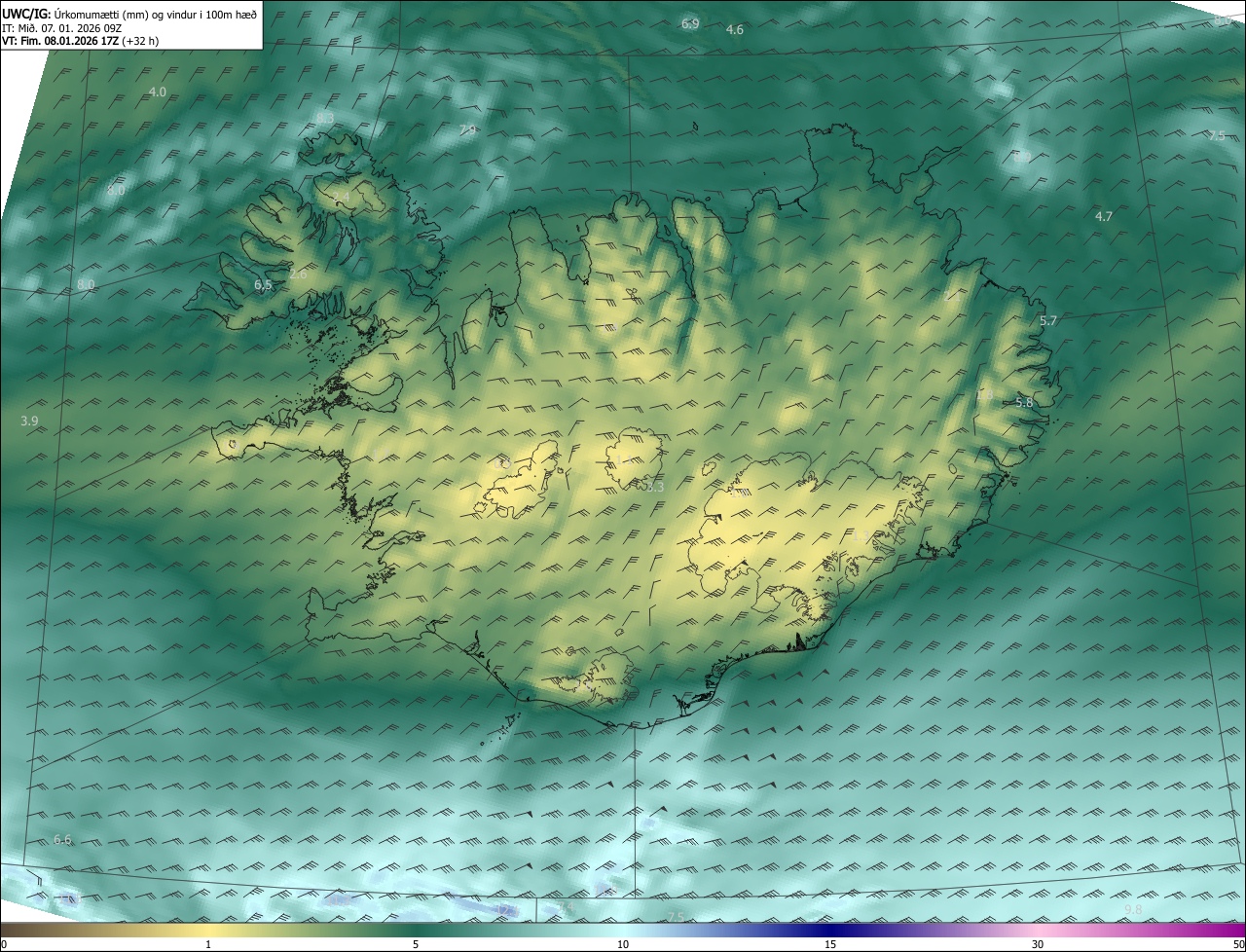Click the 7.9 value label on the map

[x=467, y=130]
